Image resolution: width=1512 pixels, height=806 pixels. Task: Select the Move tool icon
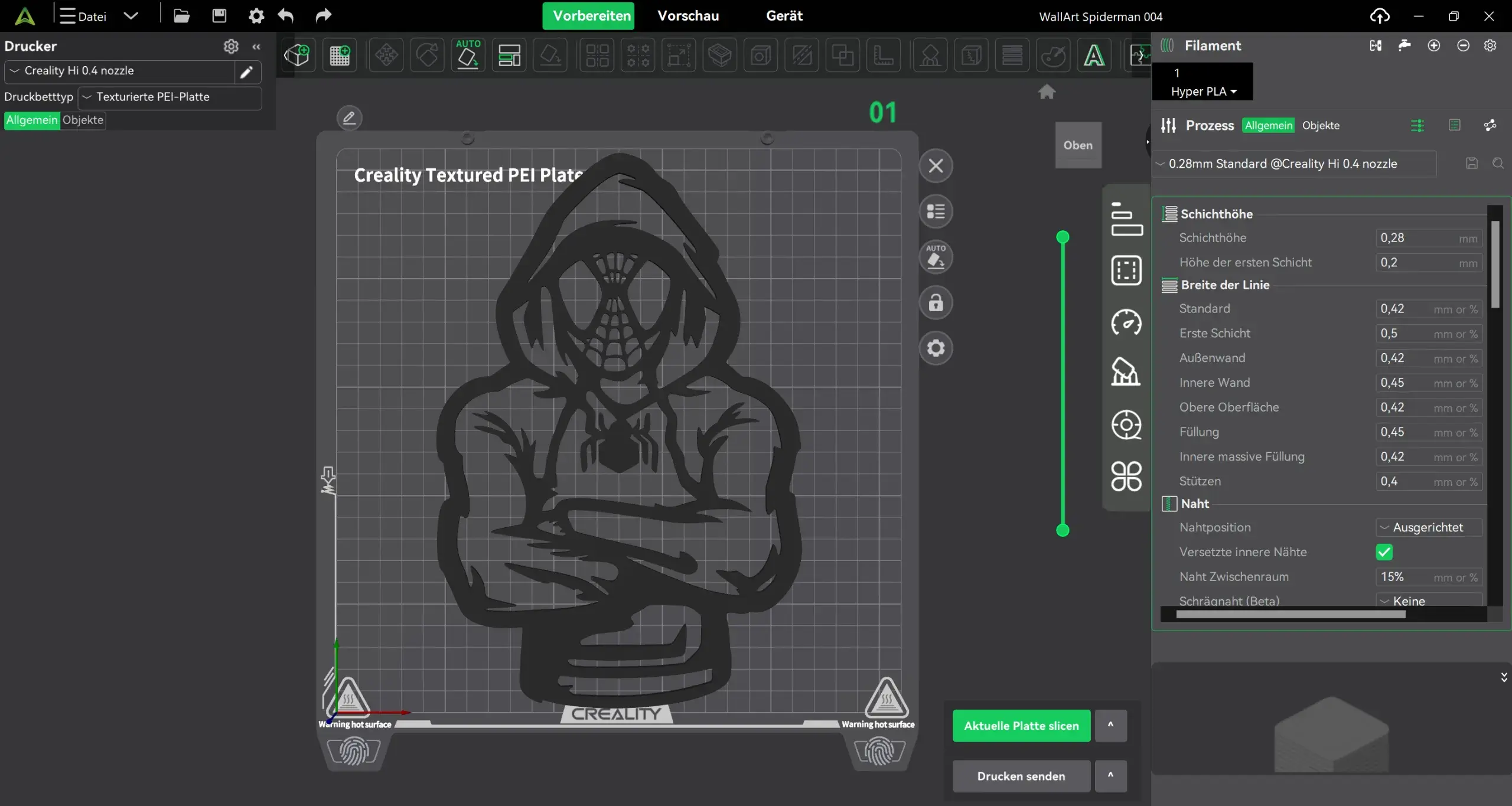(x=386, y=56)
